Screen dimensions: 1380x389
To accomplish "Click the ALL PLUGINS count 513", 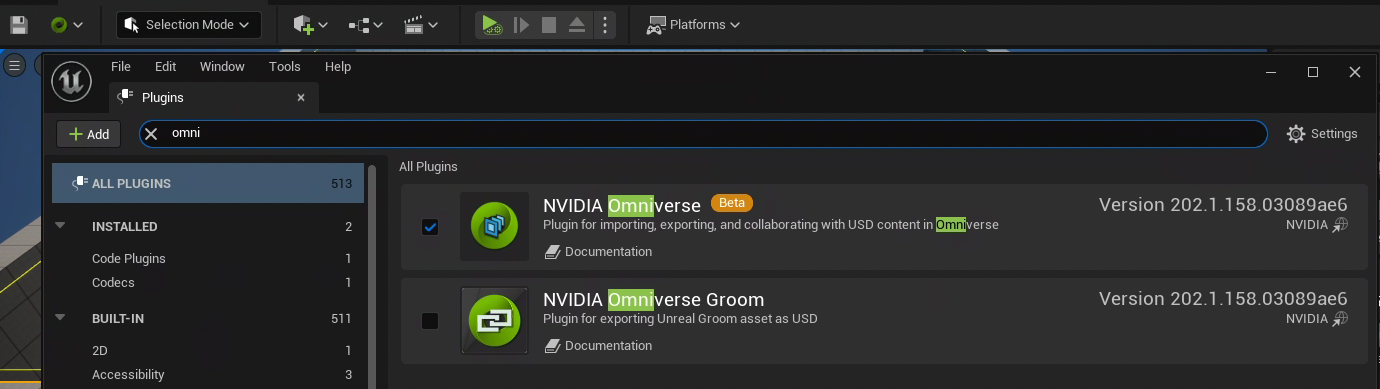I will click(342, 184).
